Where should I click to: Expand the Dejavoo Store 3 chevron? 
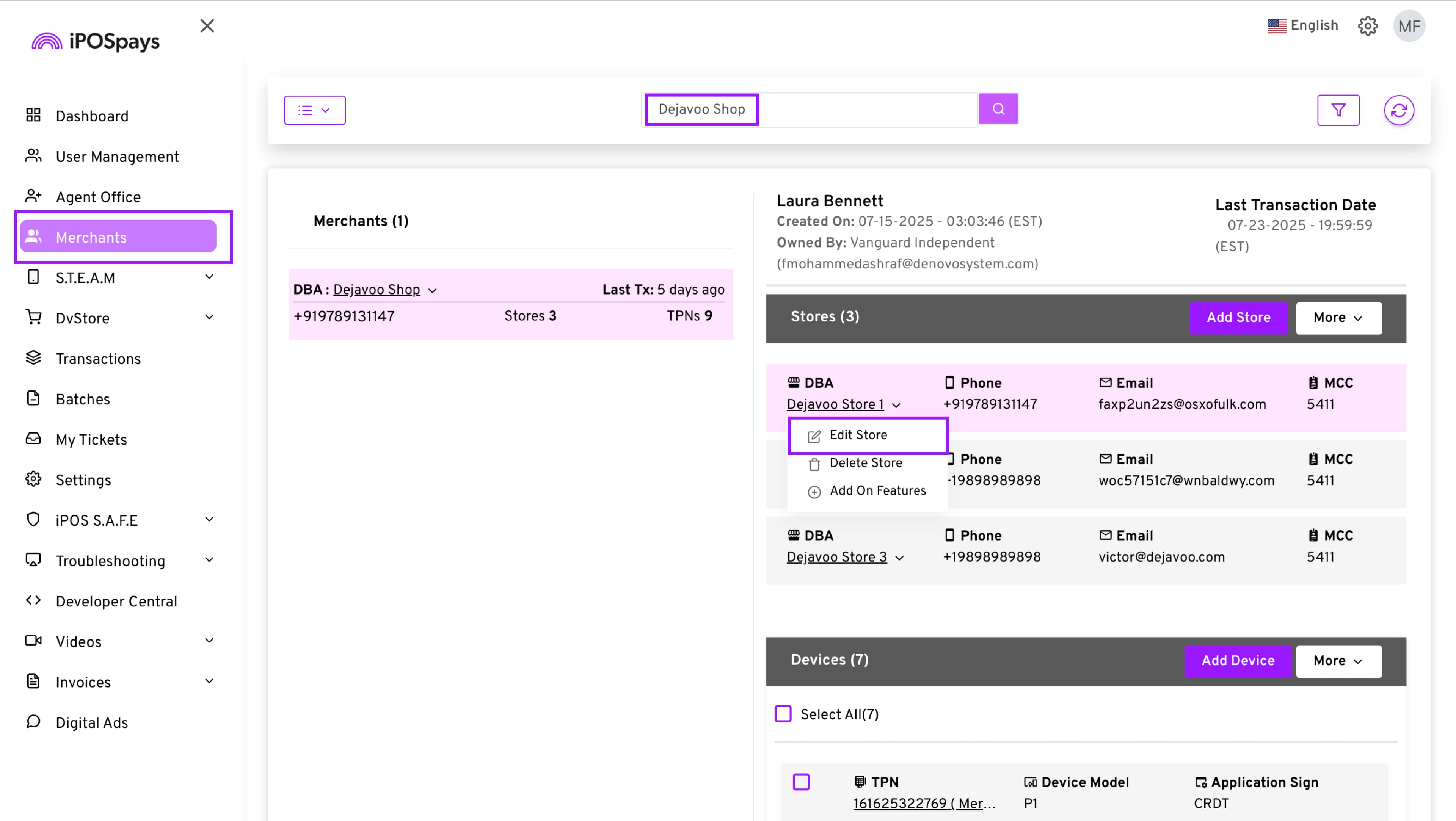click(899, 558)
